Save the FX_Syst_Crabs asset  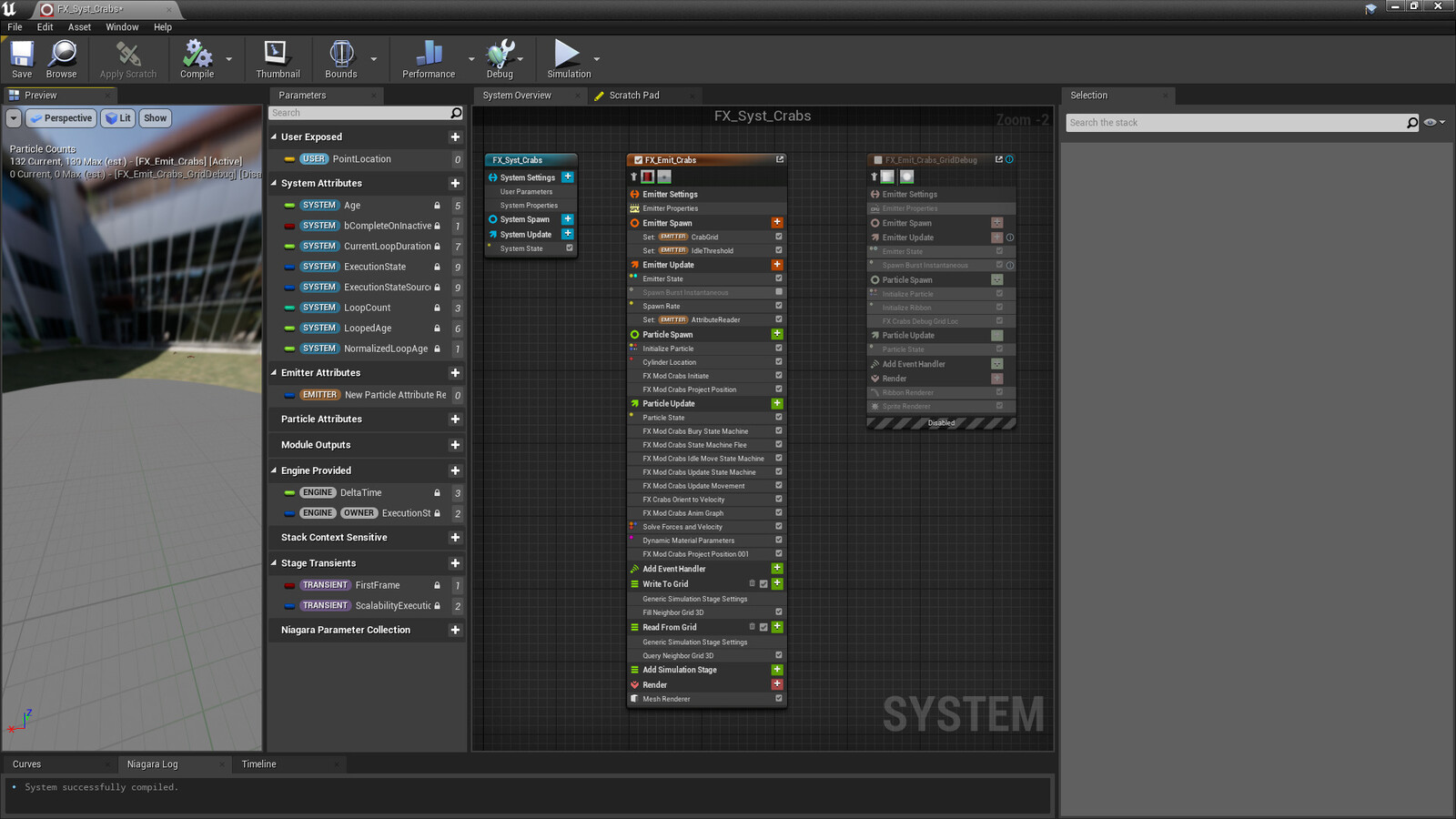click(x=21, y=57)
